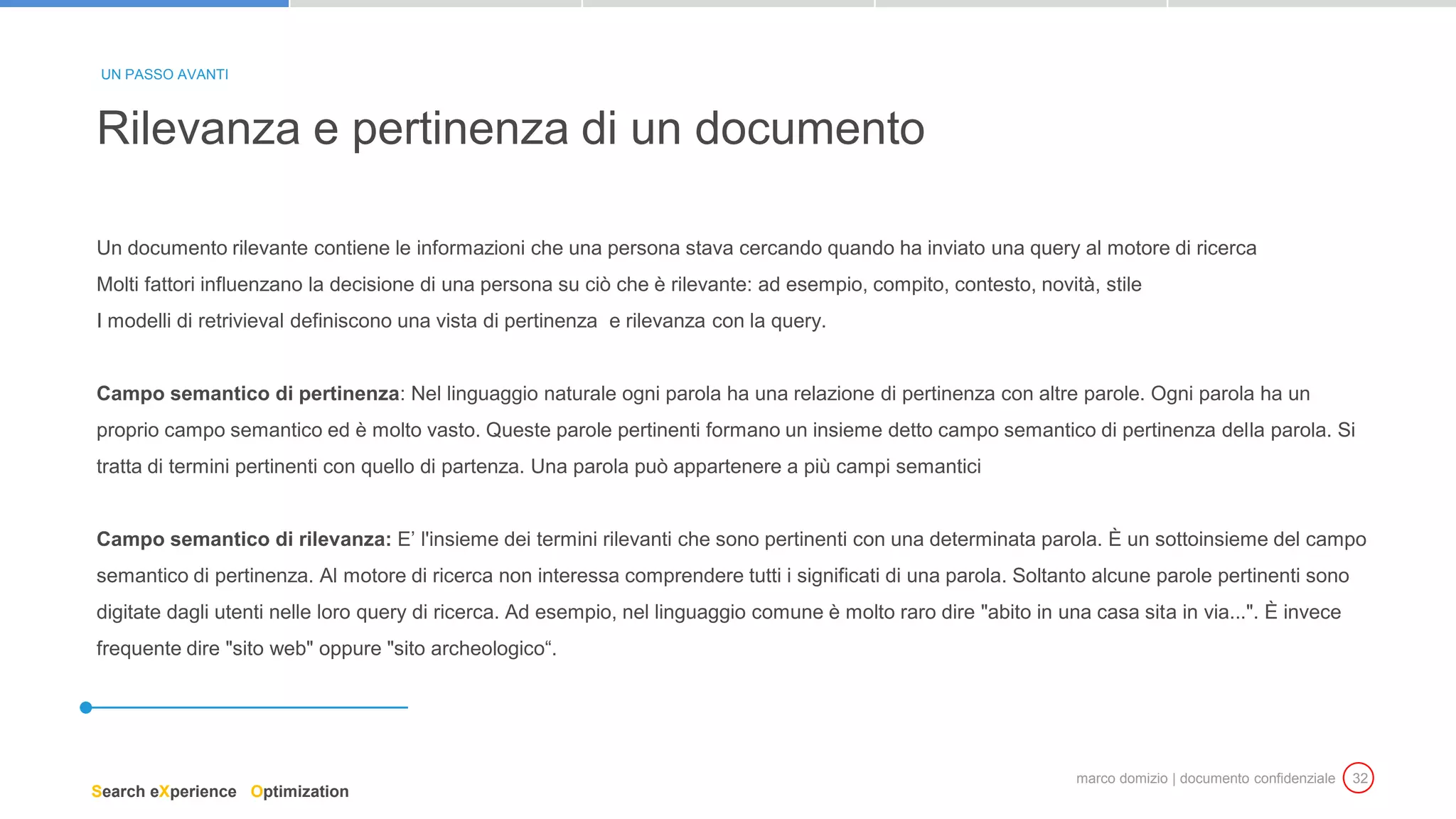This screenshot has width=1456, height=819.
Task: Click the line starting 'semantico di pertinenza. Al motore'
Action: pyautogui.click(x=723, y=576)
